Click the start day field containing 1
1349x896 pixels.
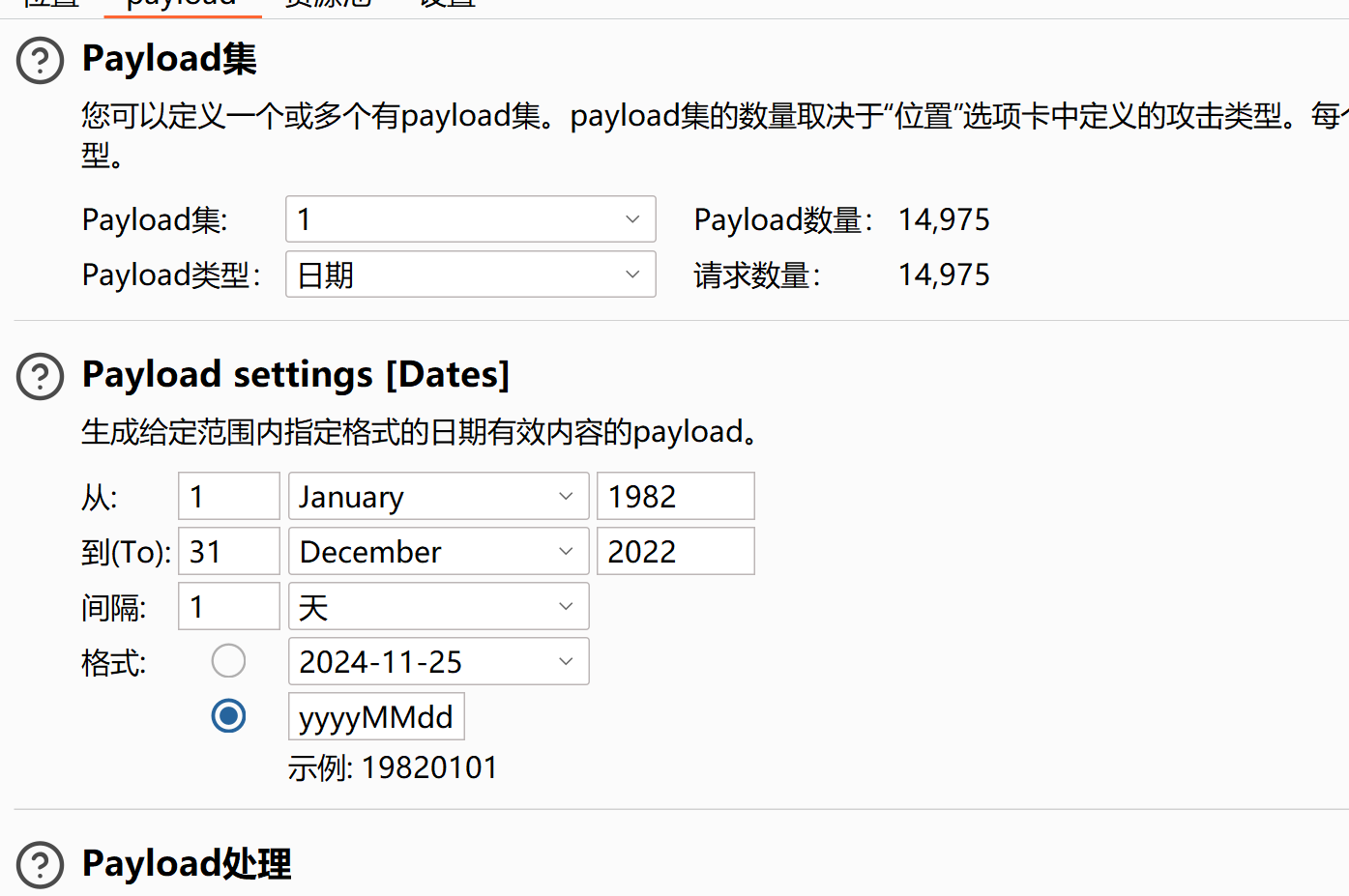229,496
